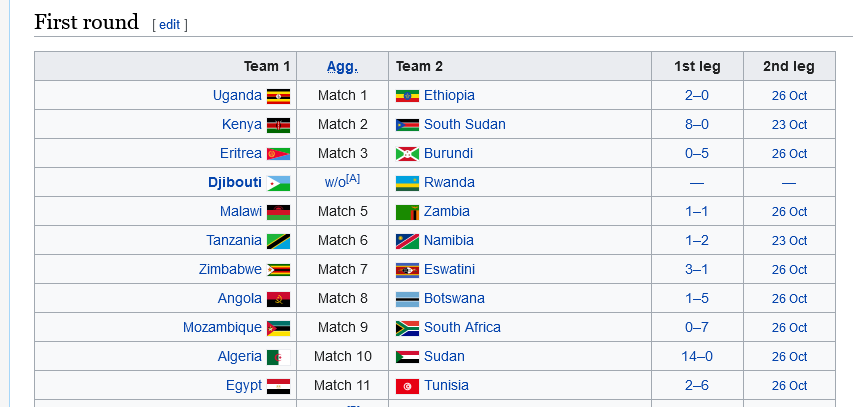The image size is (853, 407).
Task: Click the Namibia flag icon
Action: point(407,241)
